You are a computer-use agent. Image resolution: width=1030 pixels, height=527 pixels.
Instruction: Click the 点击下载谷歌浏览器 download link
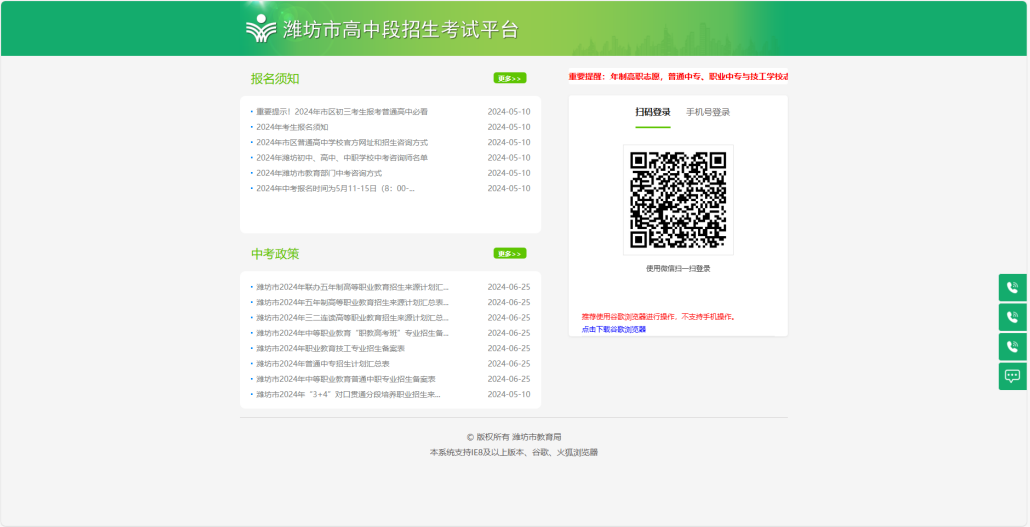[x=614, y=329]
